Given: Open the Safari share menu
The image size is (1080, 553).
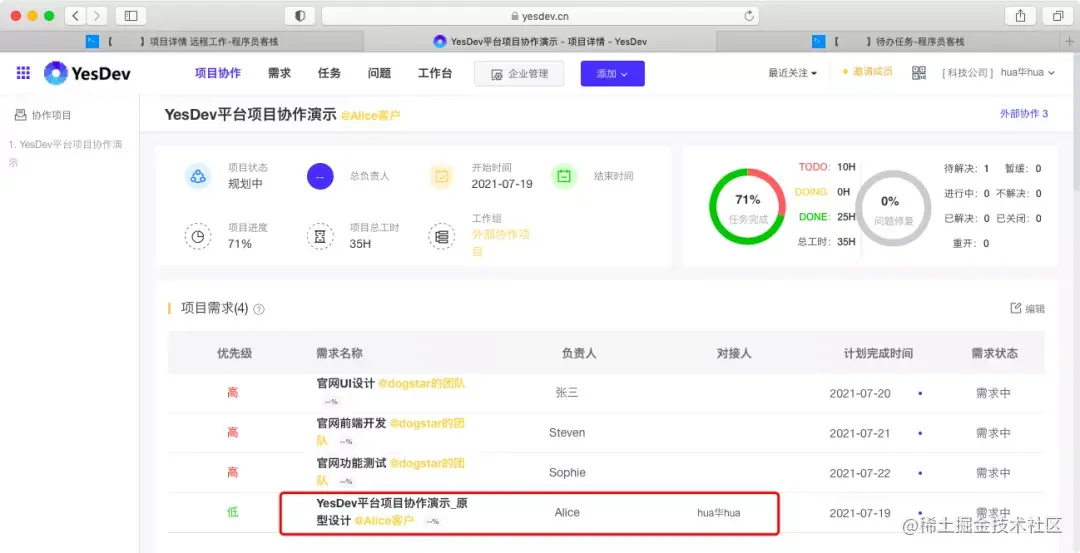Looking at the screenshot, I should pos(1020,15).
